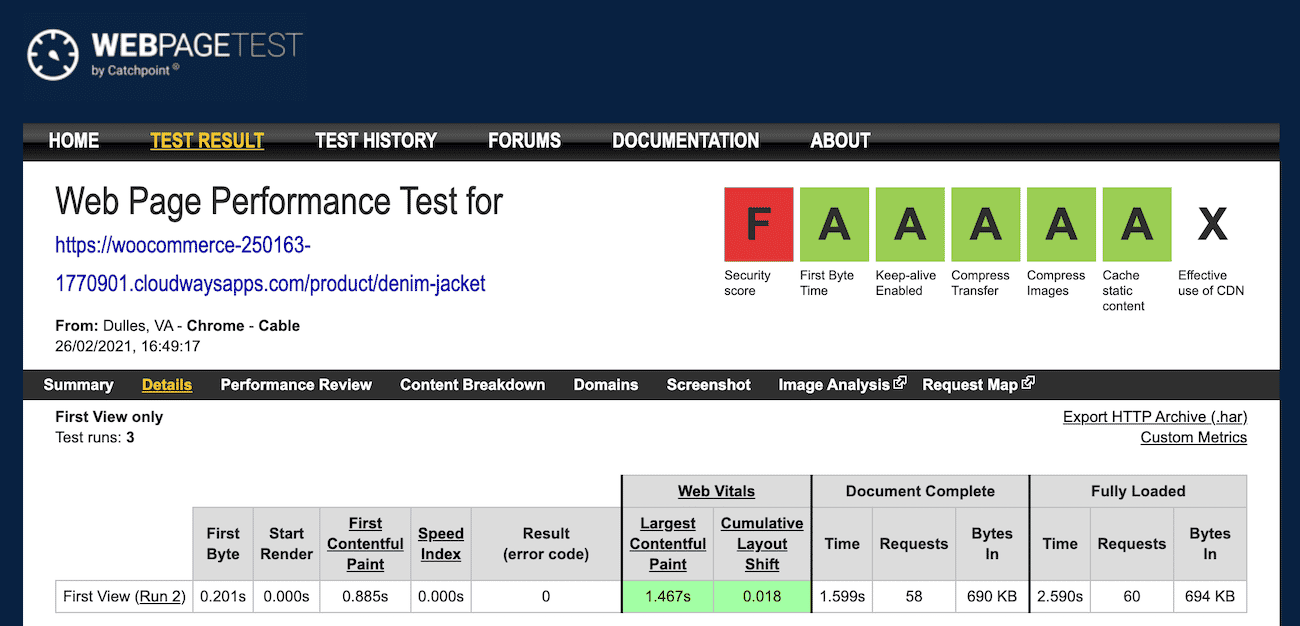
Task: Click the Web Page Performance Test for heading
Action: 279,203
